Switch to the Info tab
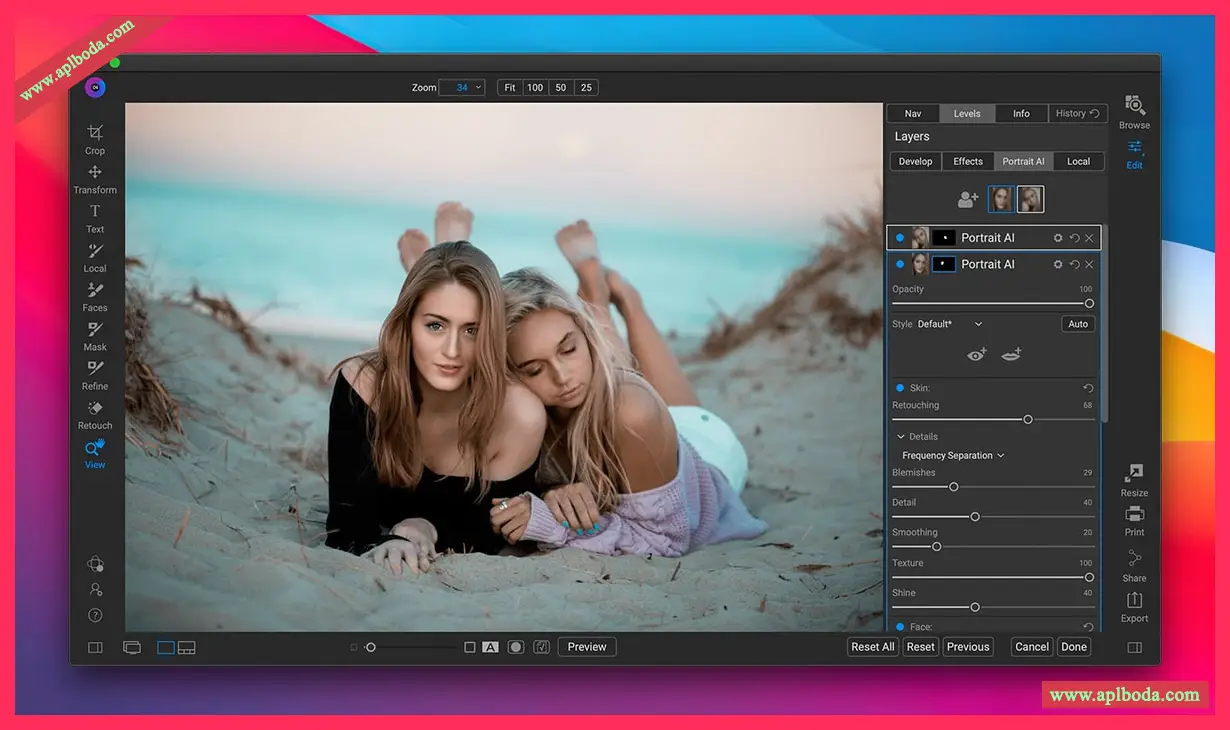Image resolution: width=1230 pixels, height=730 pixels. pyautogui.click(x=1021, y=114)
